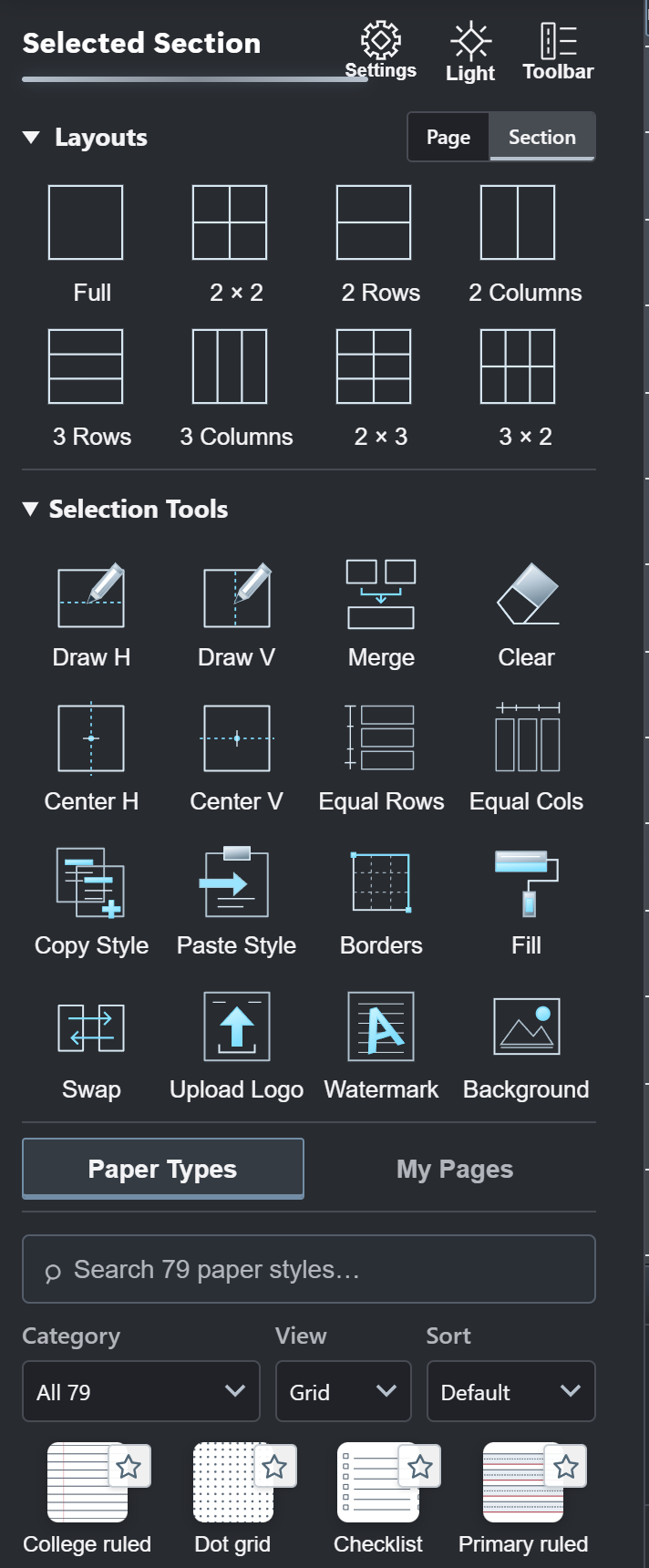Switch layouts to Page tab
The height and width of the screenshot is (1568, 649).
tap(448, 137)
